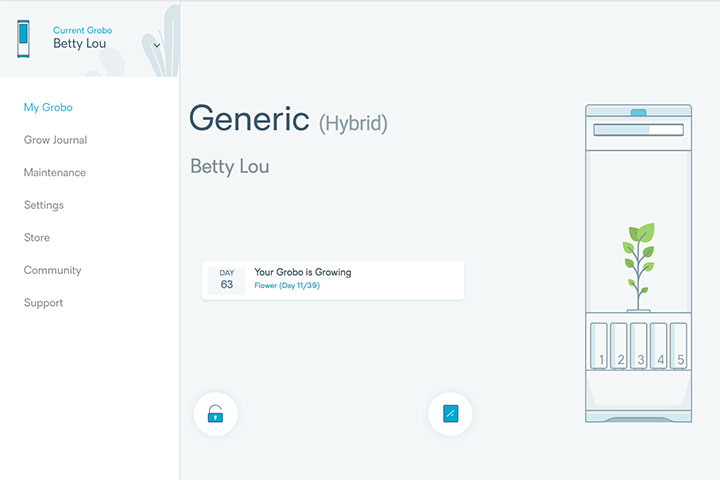Open the Community section
Screen dimensions: 720x480
(x=52, y=271)
